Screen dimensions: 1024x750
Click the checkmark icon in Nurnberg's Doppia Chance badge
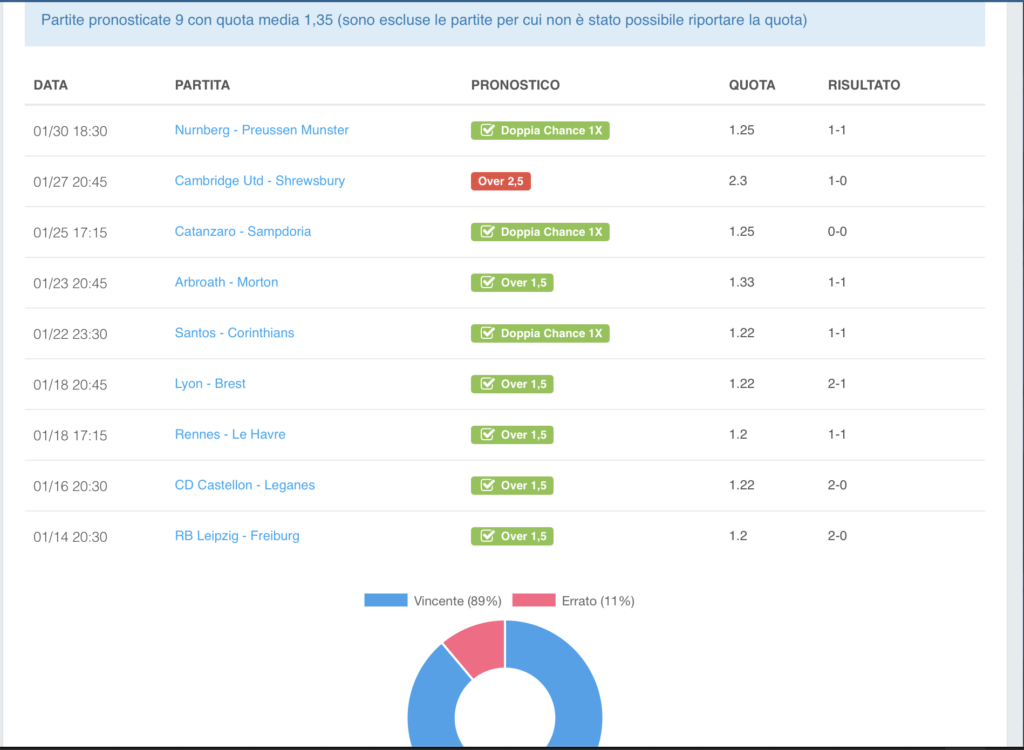click(487, 131)
